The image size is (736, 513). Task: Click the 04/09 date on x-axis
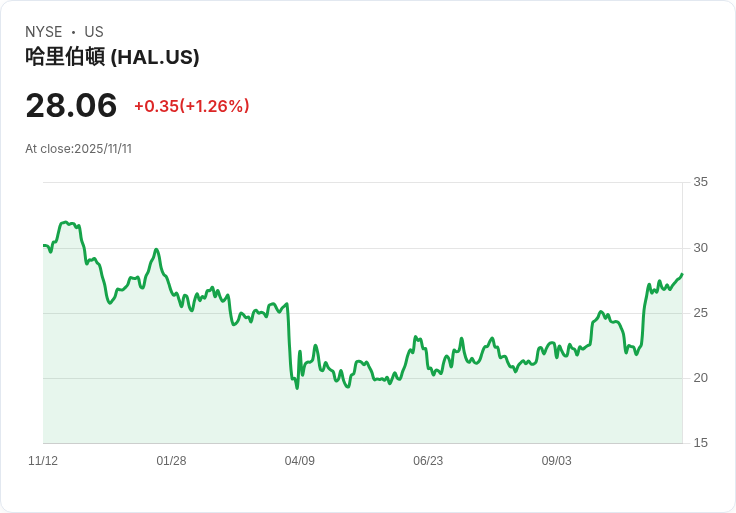tap(299, 461)
